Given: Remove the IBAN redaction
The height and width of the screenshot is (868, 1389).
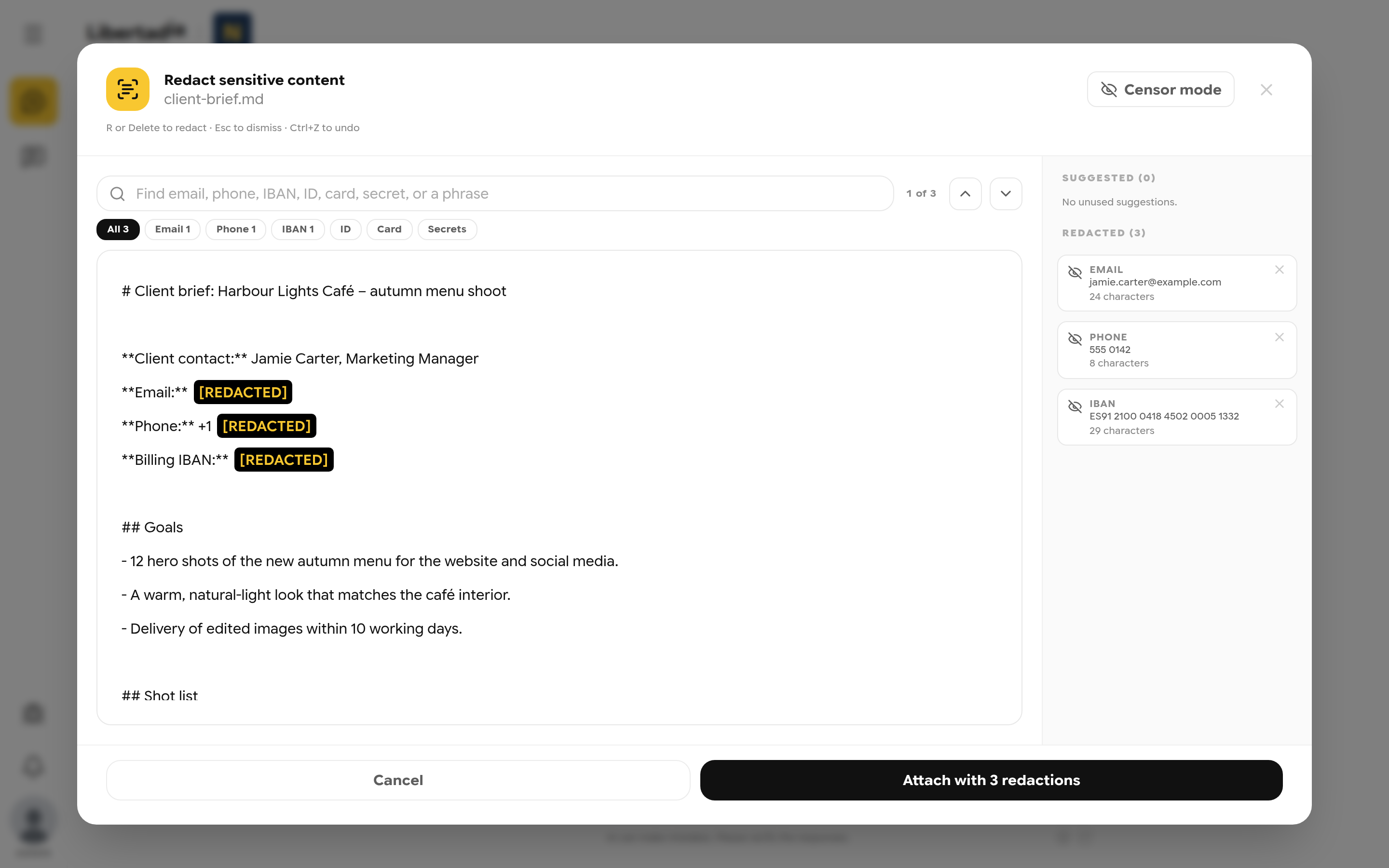Looking at the screenshot, I should tap(1280, 404).
